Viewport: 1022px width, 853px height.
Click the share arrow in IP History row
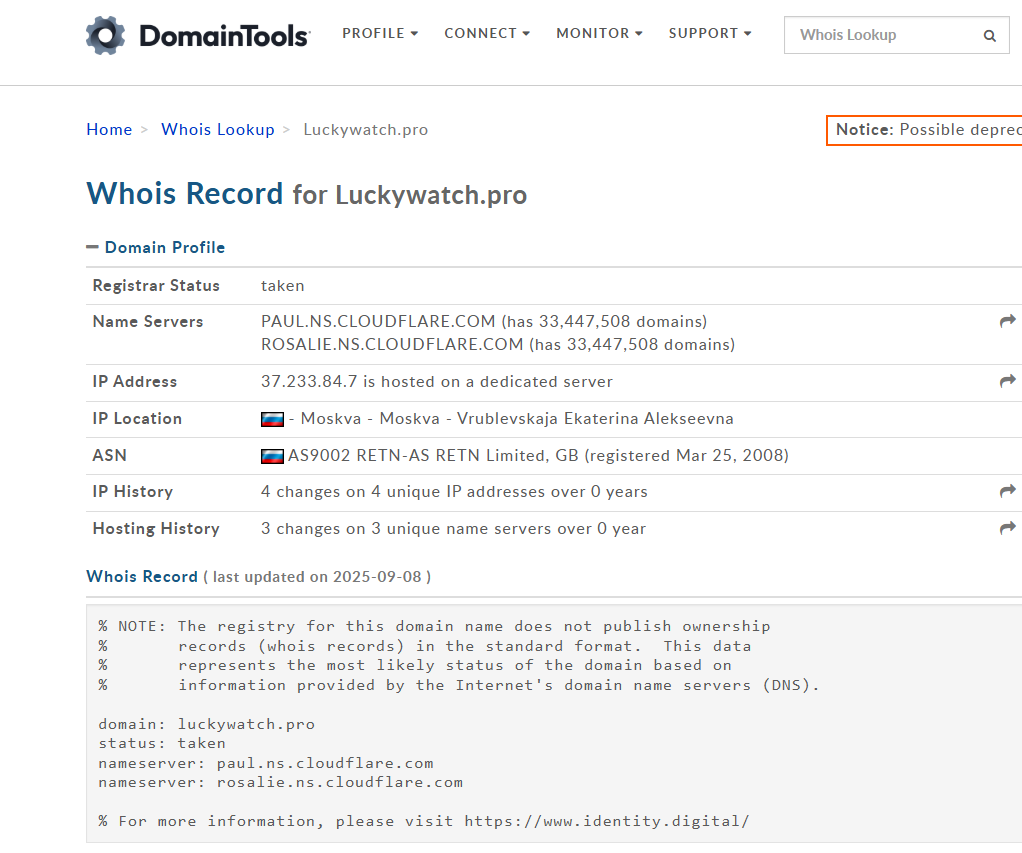(x=1008, y=491)
